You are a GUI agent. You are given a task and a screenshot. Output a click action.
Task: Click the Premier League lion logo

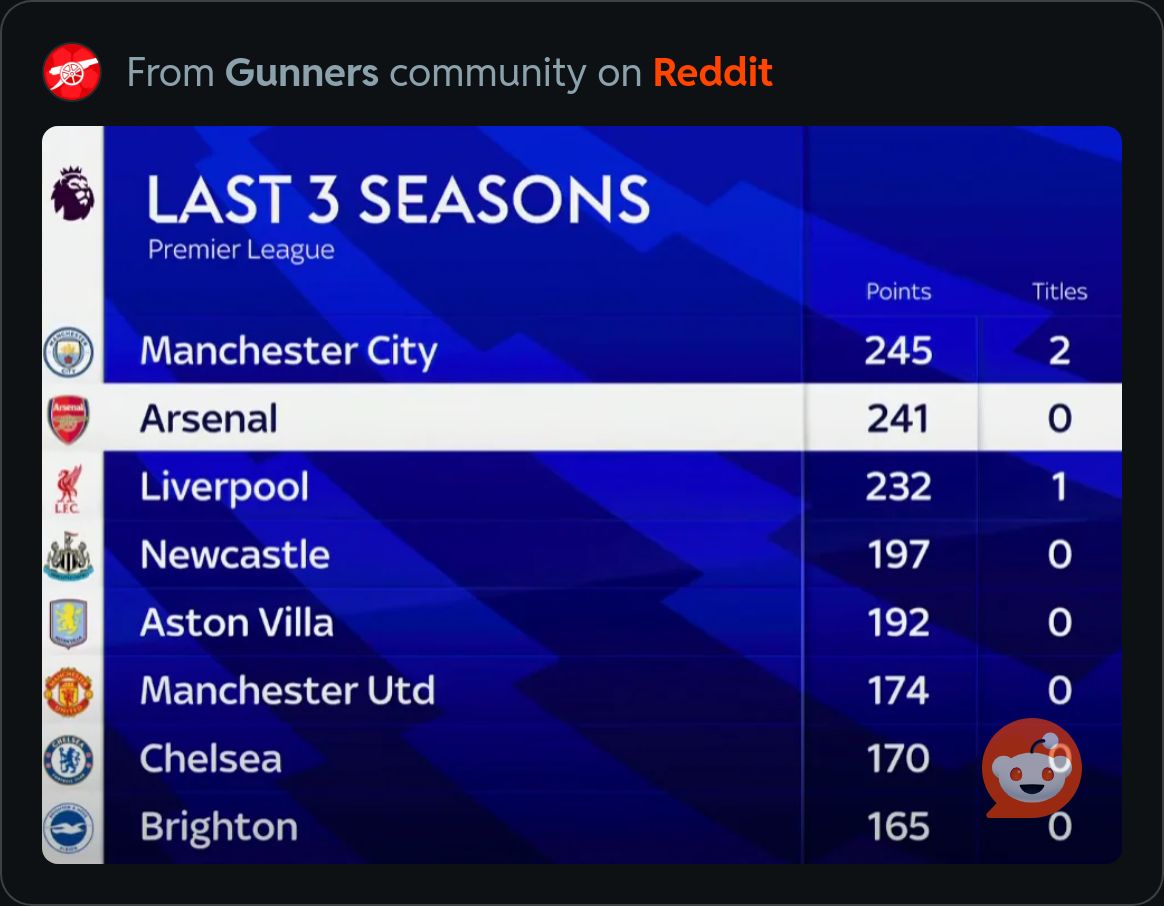point(72,193)
